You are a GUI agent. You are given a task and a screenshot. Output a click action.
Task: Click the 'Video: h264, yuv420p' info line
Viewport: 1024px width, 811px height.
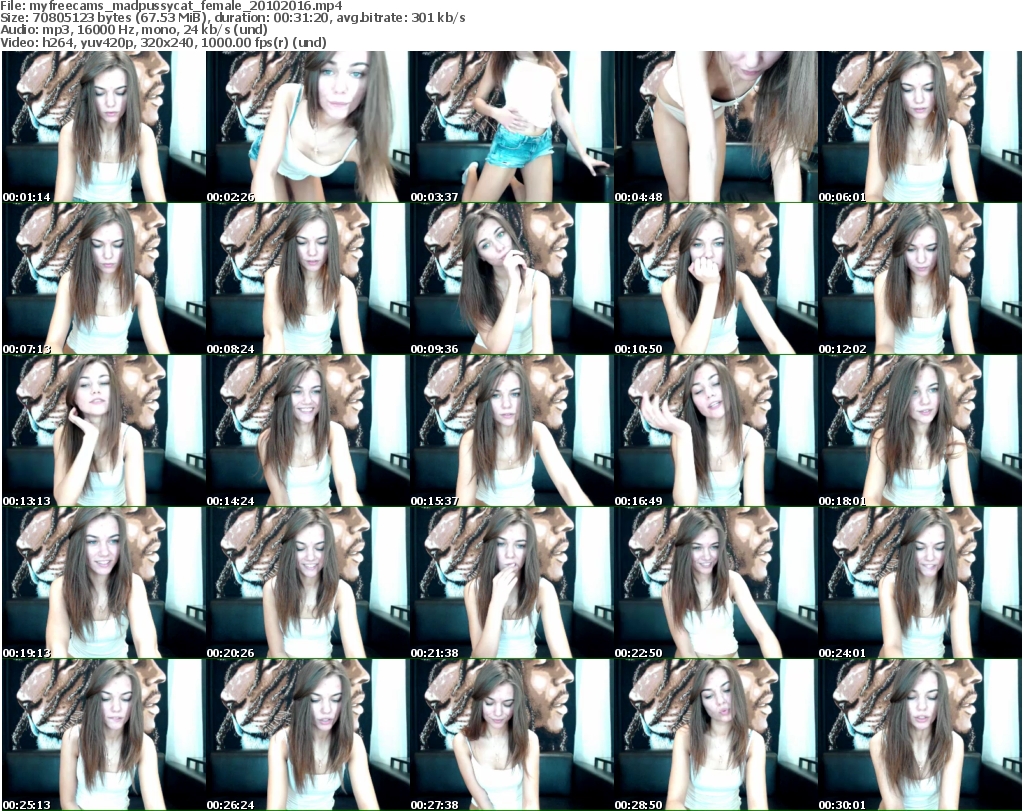click(x=163, y=42)
